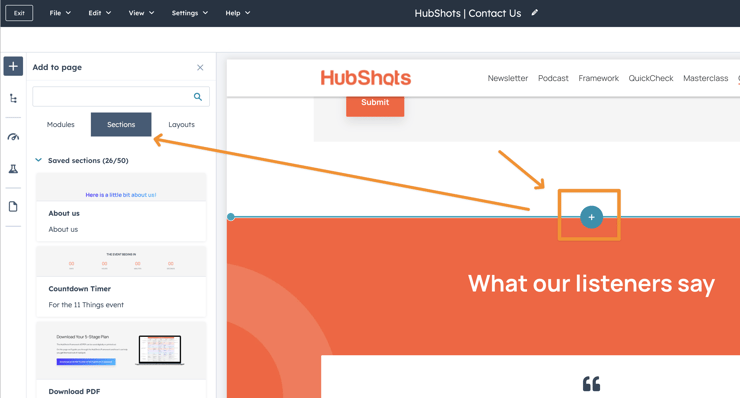Screen dimensions: 740x398
Task: Click the HubShots | Contact Us page title
Action: pyautogui.click(x=468, y=13)
